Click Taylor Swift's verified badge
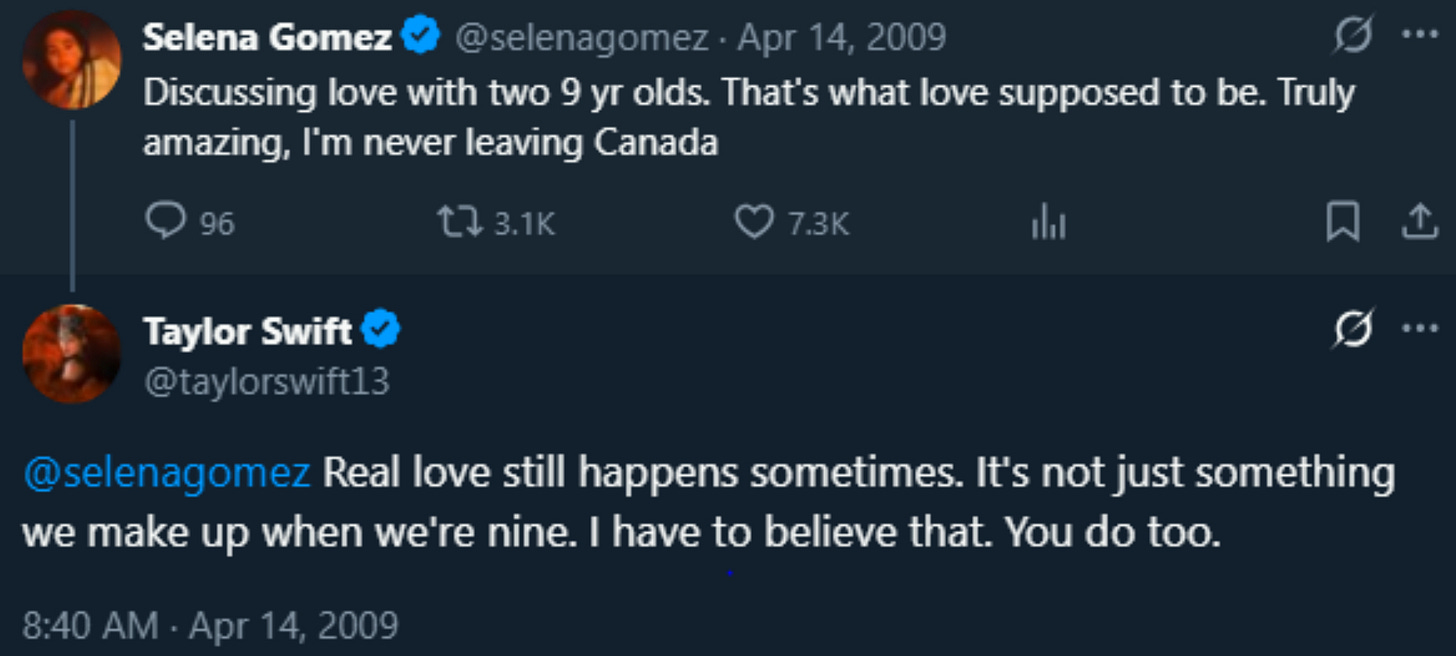 [382, 330]
